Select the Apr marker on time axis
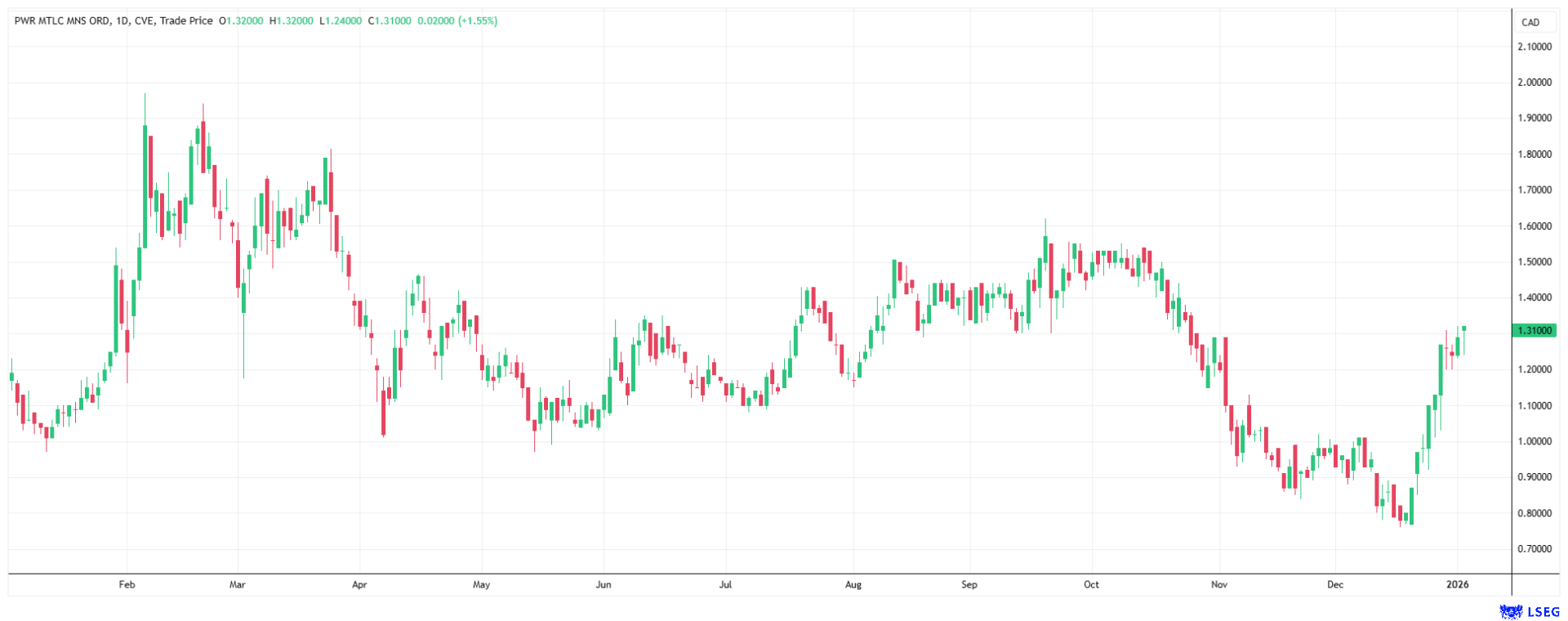1568x621 pixels. (x=359, y=584)
